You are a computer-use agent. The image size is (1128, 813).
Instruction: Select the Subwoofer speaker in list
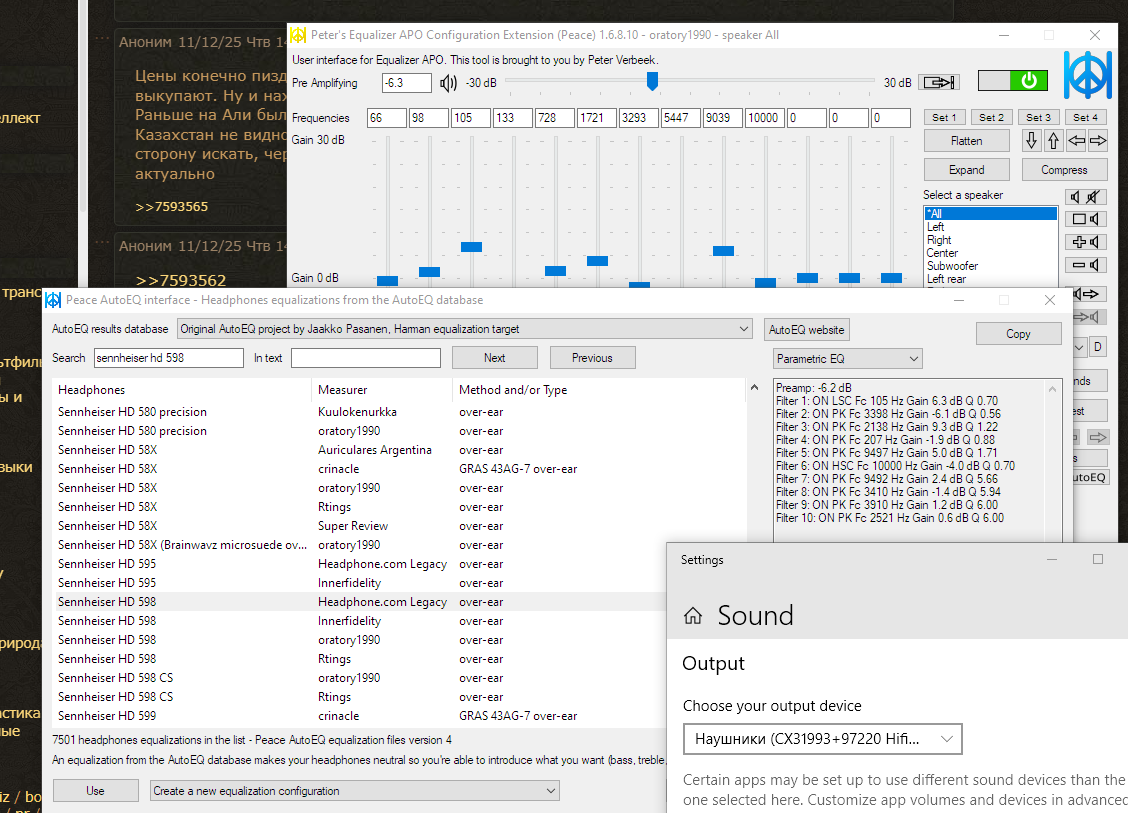pyautogui.click(x=952, y=266)
